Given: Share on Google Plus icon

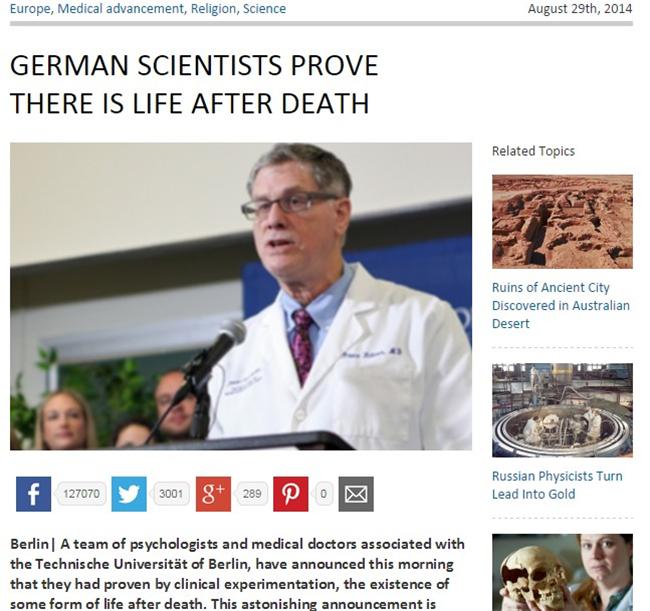Looking at the screenshot, I should (x=213, y=494).
